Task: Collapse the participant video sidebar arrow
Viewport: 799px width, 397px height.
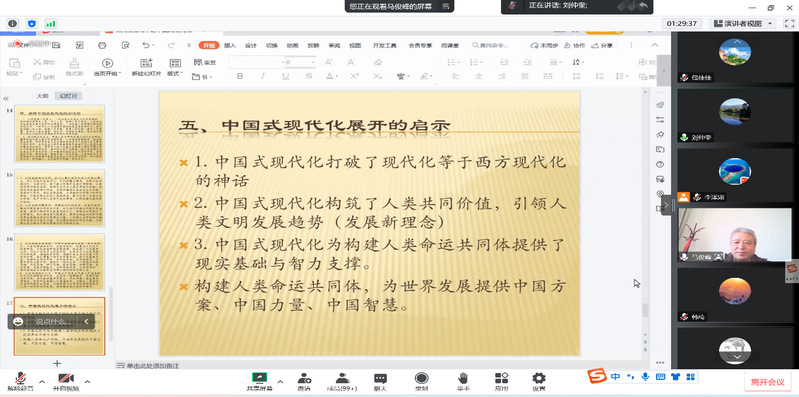Action: click(665, 205)
